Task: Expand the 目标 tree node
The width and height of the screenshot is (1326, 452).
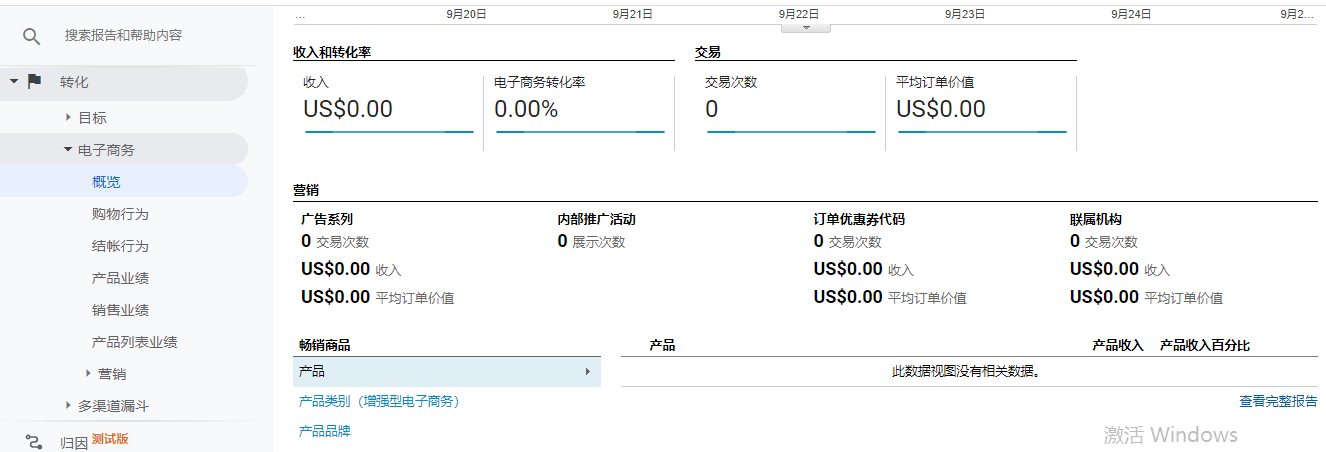Action: pos(68,117)
